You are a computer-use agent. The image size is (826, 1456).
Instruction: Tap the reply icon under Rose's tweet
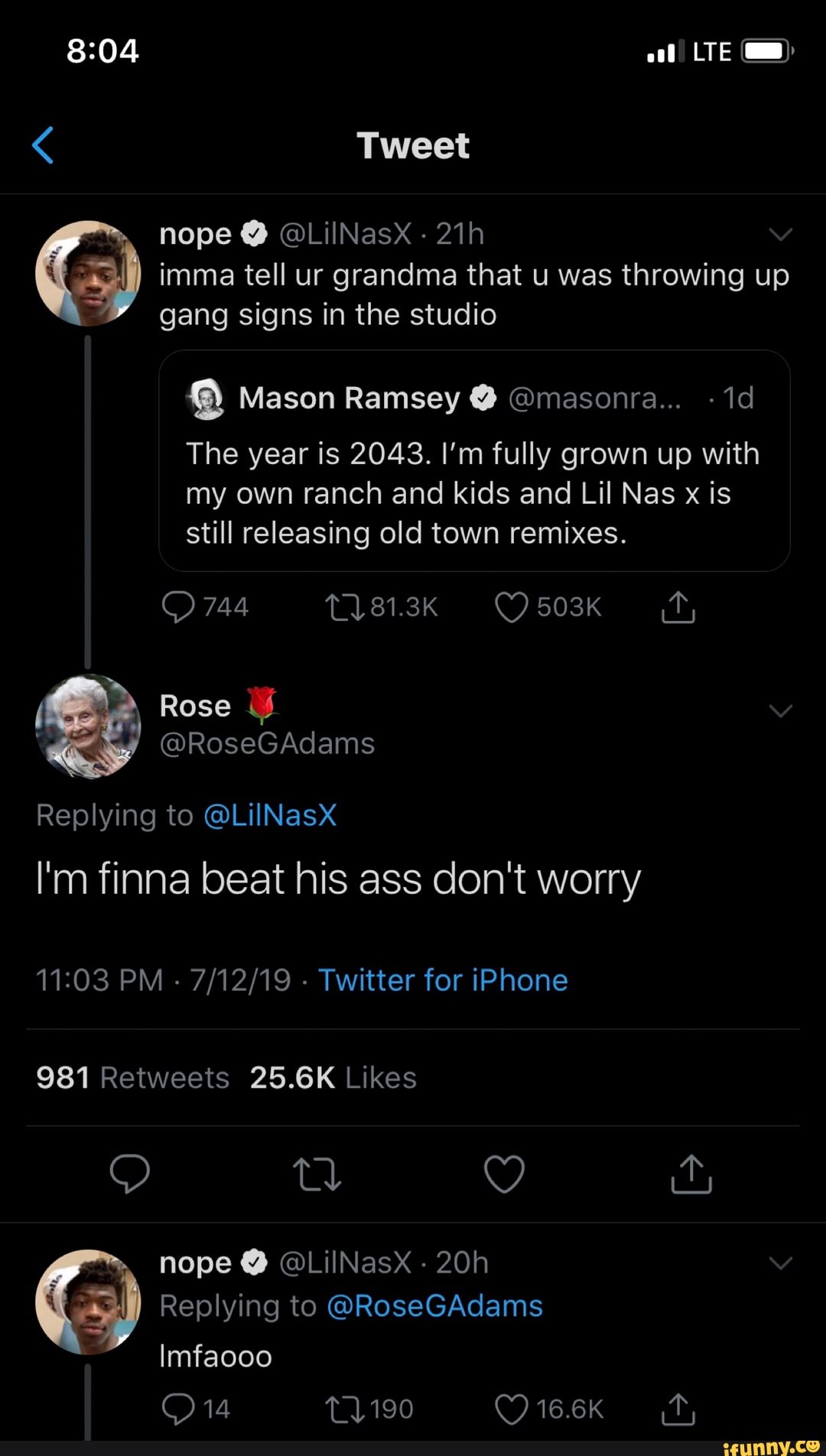coord(130,1175)
